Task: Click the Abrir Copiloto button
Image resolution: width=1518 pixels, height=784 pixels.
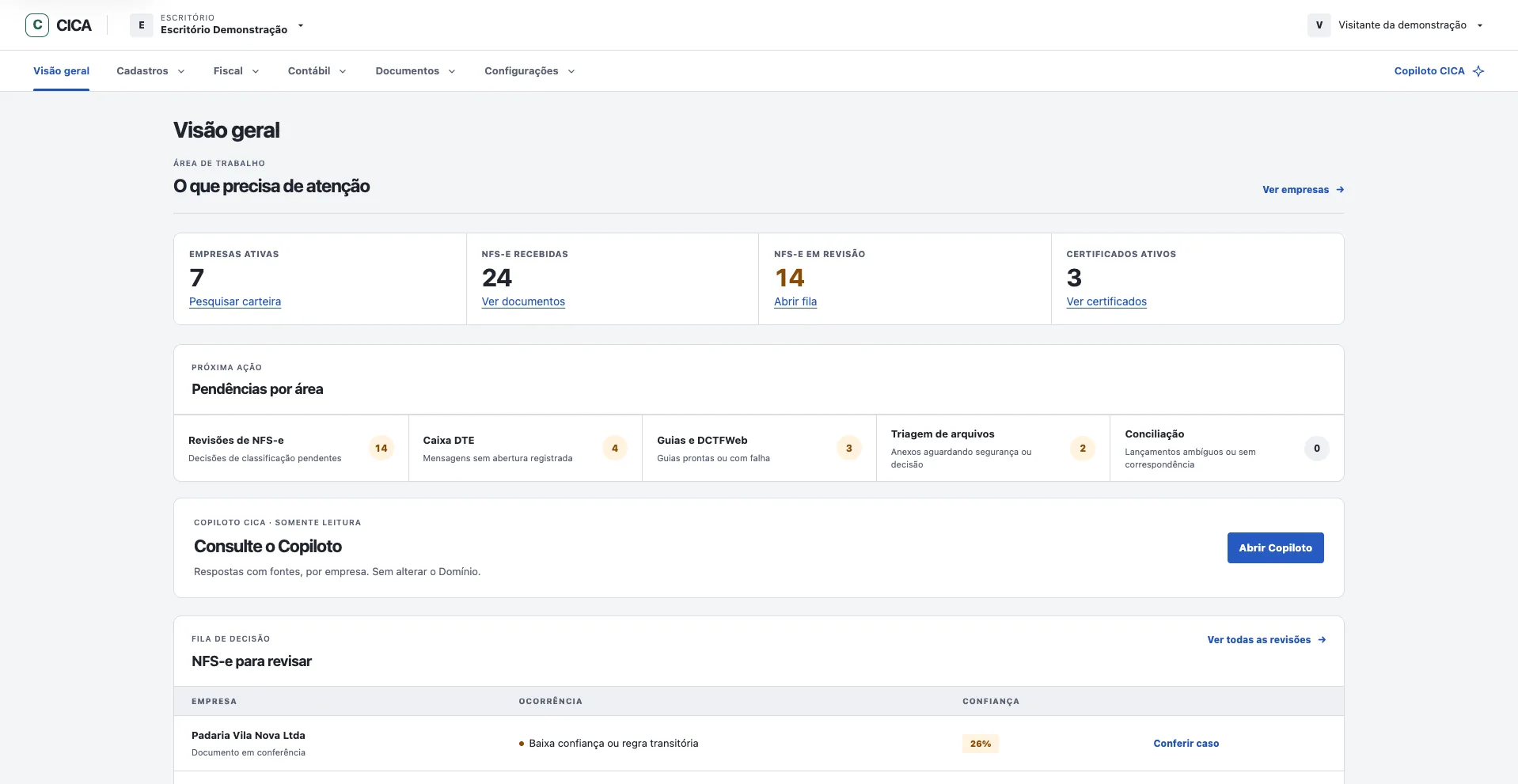Action: 1275,548
